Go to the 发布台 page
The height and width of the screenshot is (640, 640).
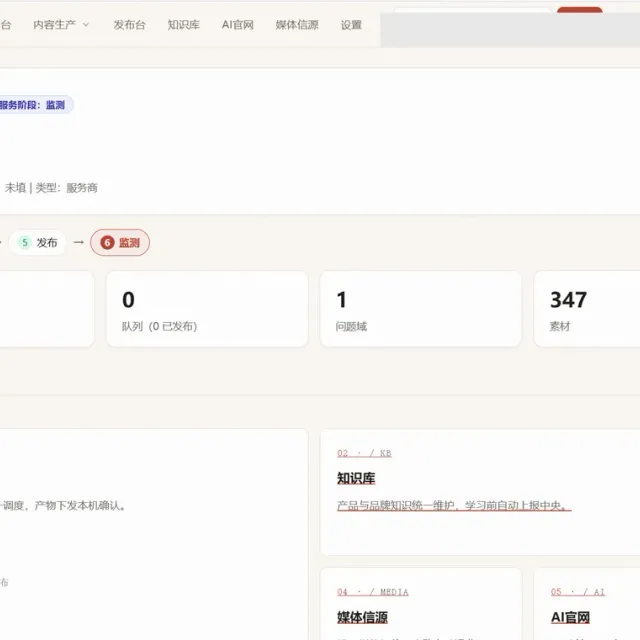[x=129, y=25]
